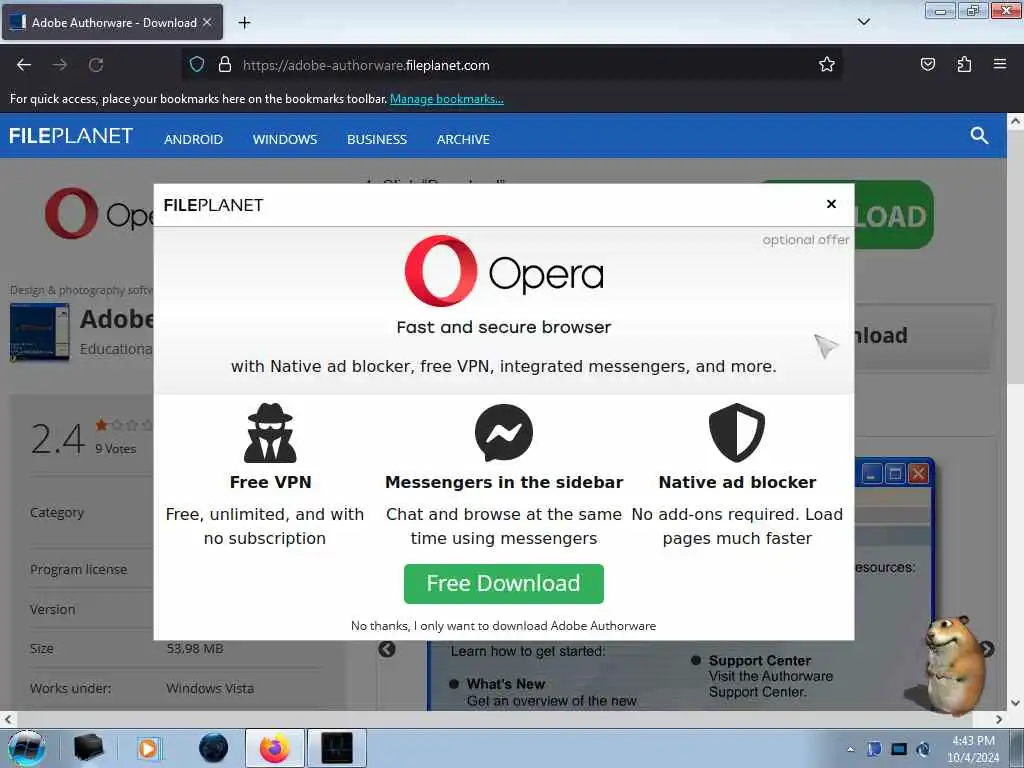
Task: Open media player taskbar icon
Action: coord(148,748)
